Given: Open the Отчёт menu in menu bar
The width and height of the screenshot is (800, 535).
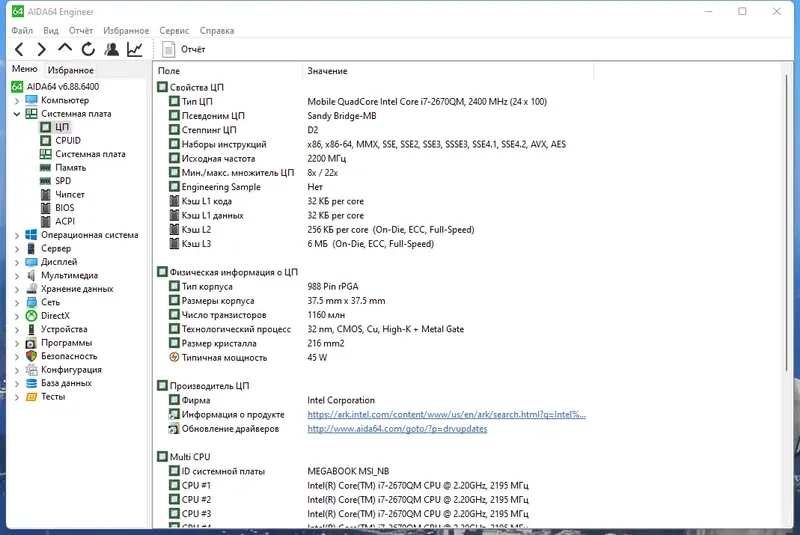Looking at the screenshot, I should (81, 31).
